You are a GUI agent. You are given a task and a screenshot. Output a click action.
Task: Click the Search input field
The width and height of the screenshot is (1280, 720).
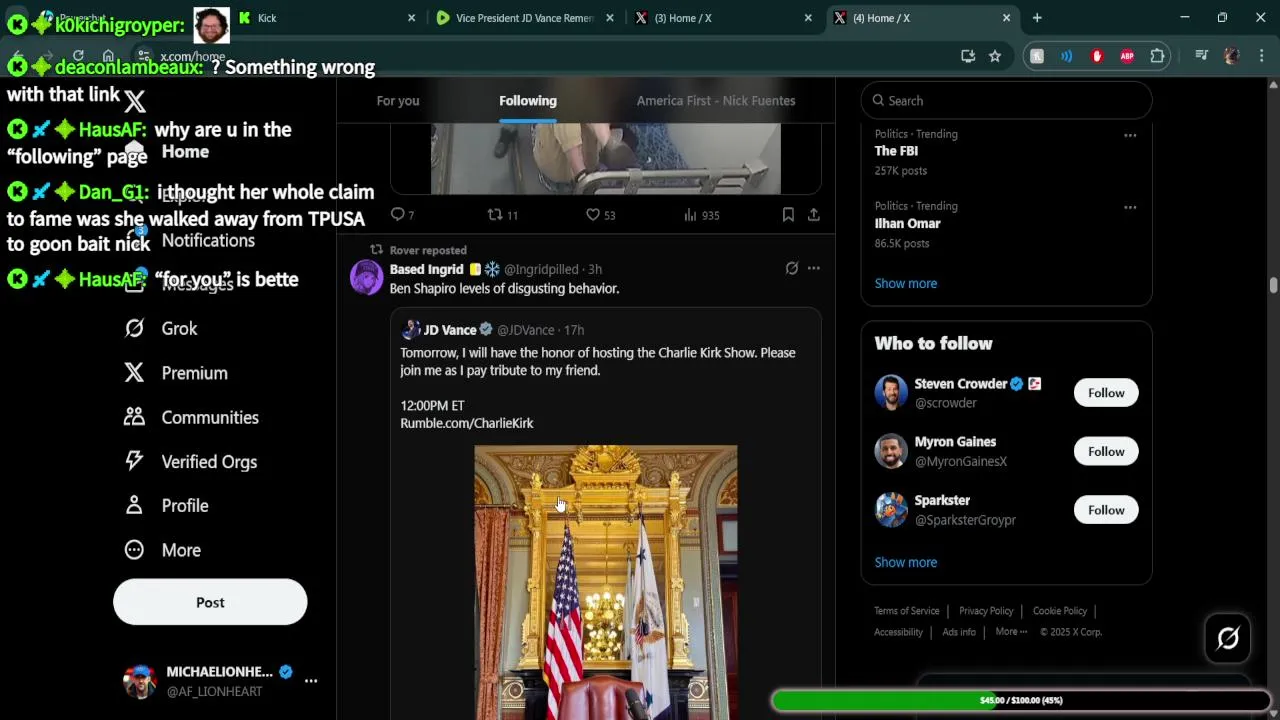pyautogui.click(x=1006, y=100)
